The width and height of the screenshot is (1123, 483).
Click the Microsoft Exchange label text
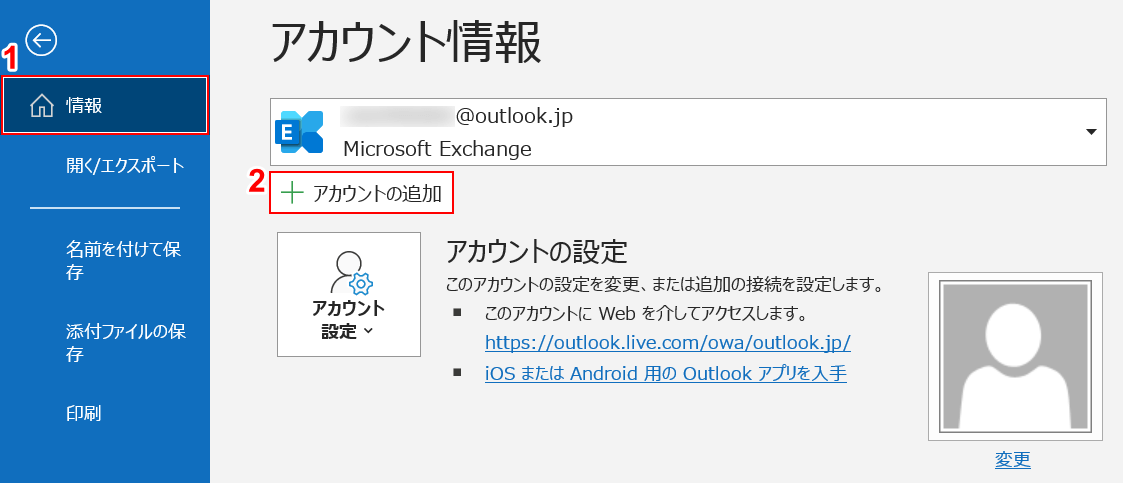point(438,148)
